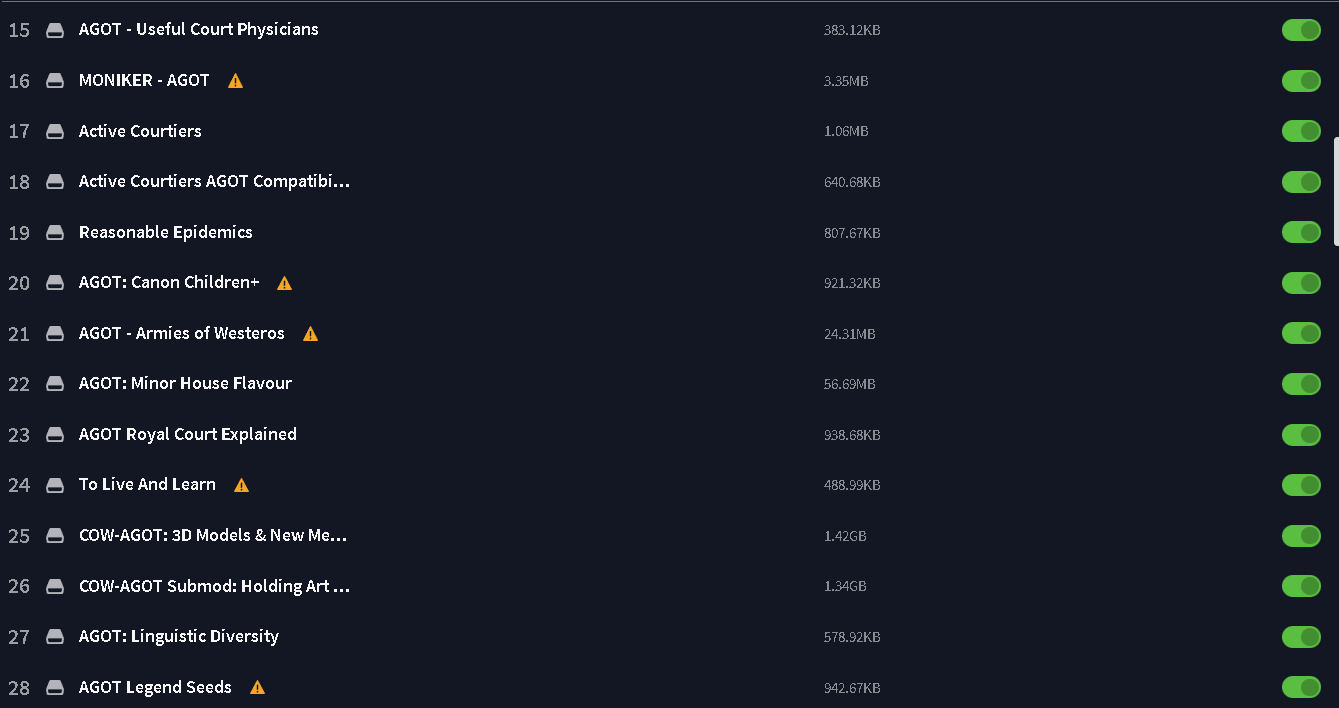Click drive icon for Reasonable Epidemics mod
1339x708 pixels.
pos(55,233)
